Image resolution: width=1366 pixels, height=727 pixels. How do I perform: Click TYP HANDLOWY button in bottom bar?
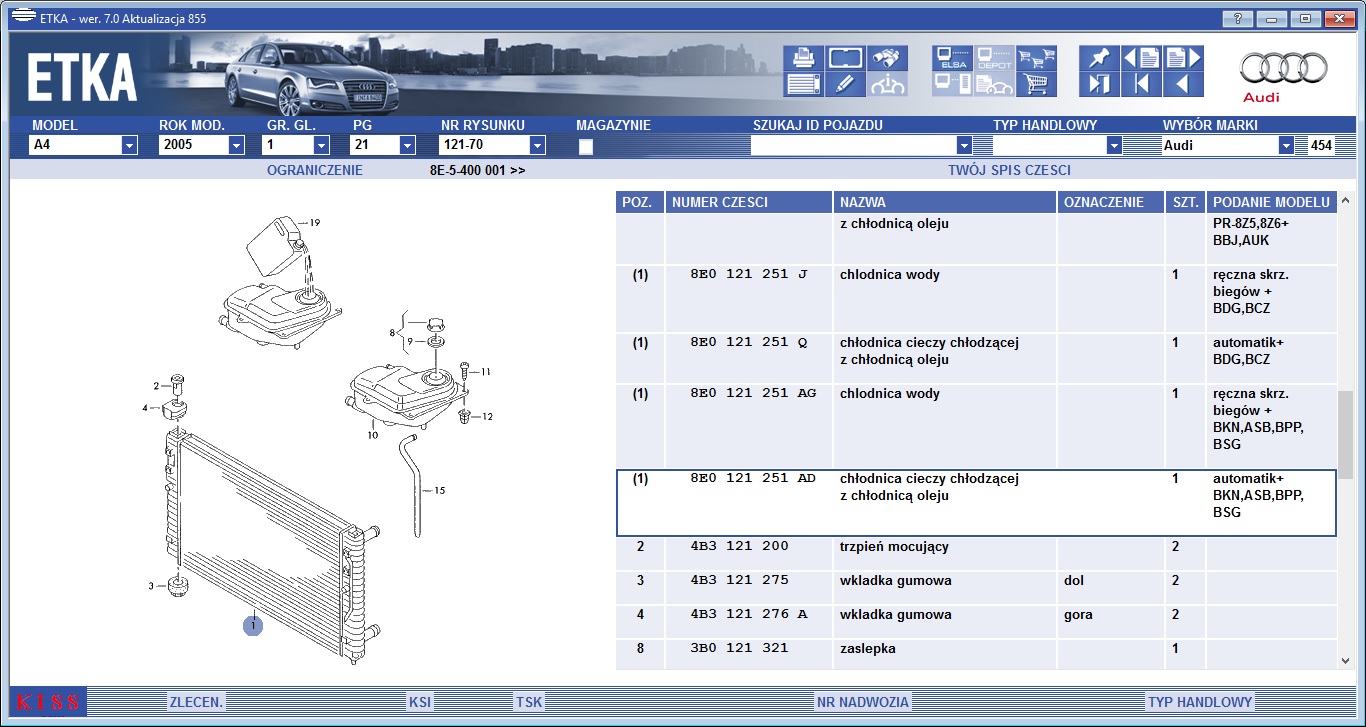pos(1200,702)
